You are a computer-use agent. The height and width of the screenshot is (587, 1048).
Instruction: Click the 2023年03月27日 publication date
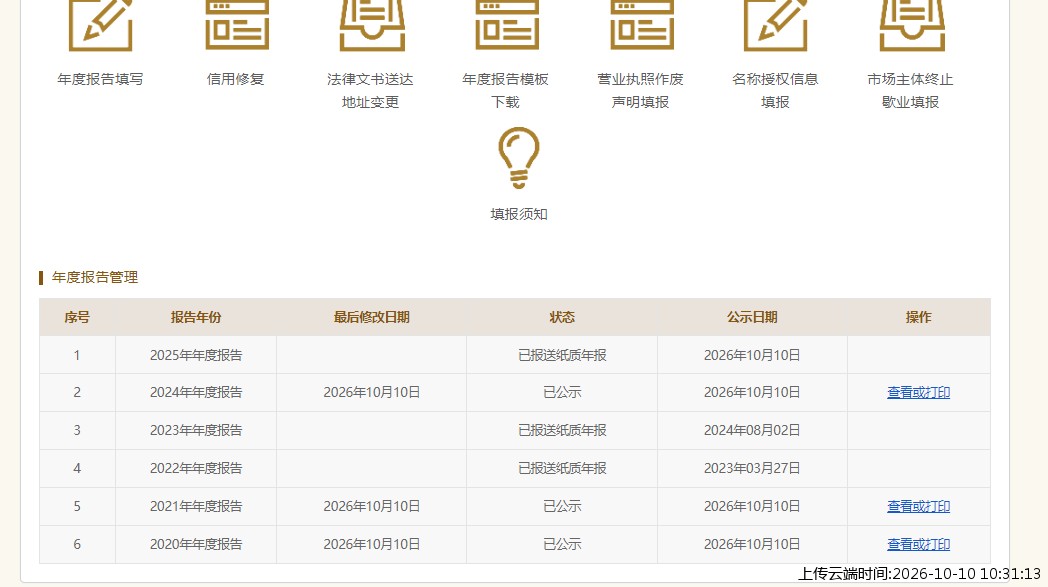752,469
